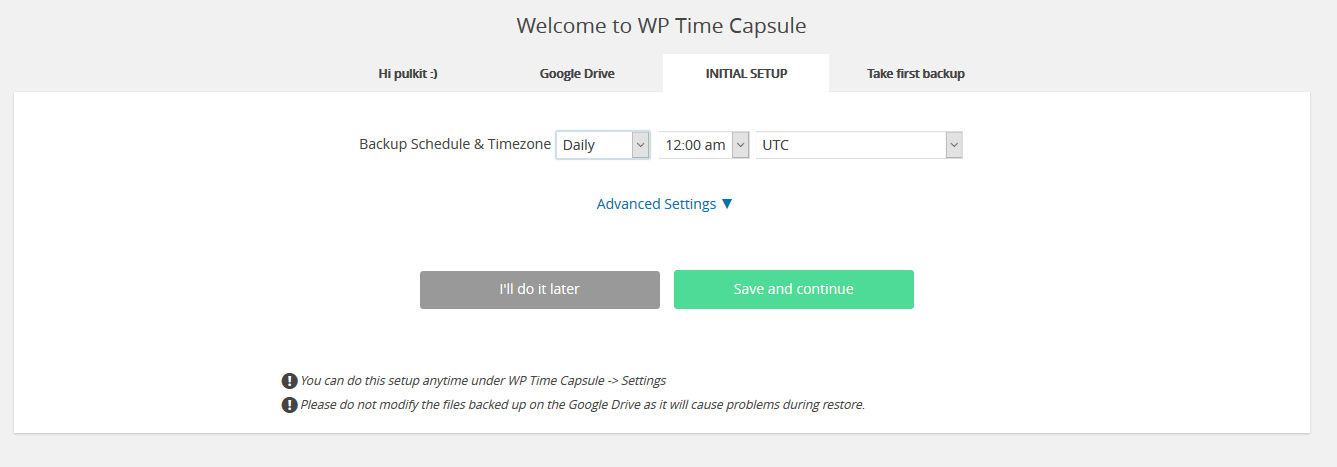
Task: Click the warning about modifying Google Drive files
Action: click(x=582, y=405)
